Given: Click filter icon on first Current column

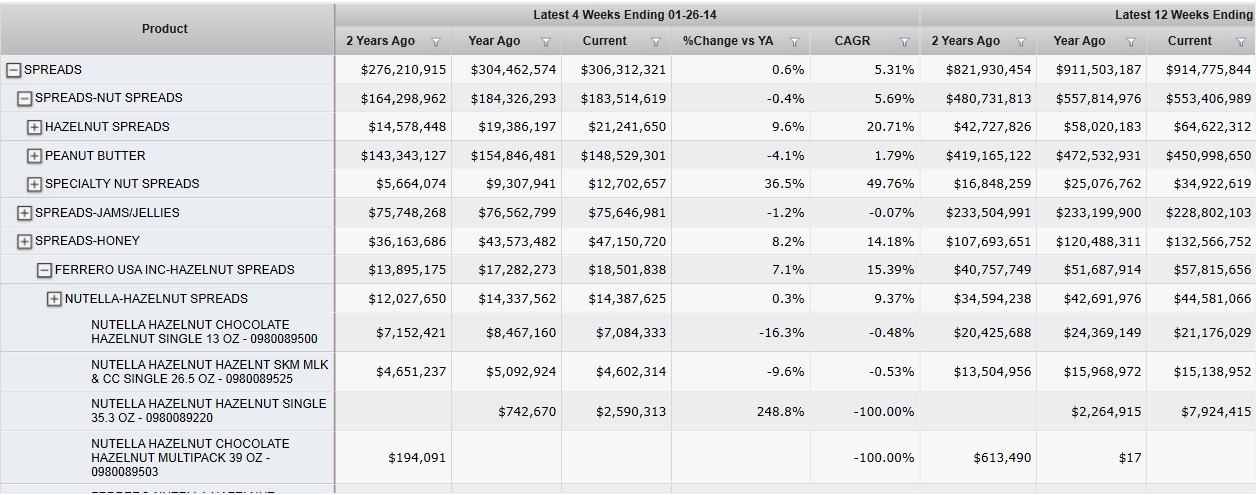Looking at the screenshot, I should [656, 42].
